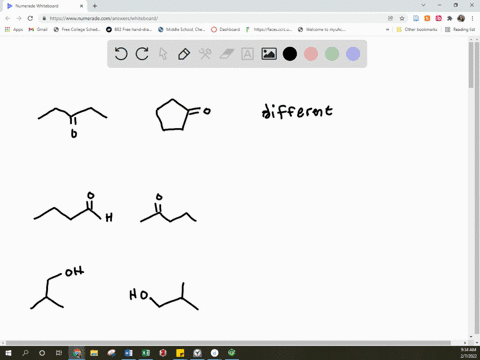Open the Free College Sched bookmark
Viewport: 480px width, 360px height.
[77, 29]
